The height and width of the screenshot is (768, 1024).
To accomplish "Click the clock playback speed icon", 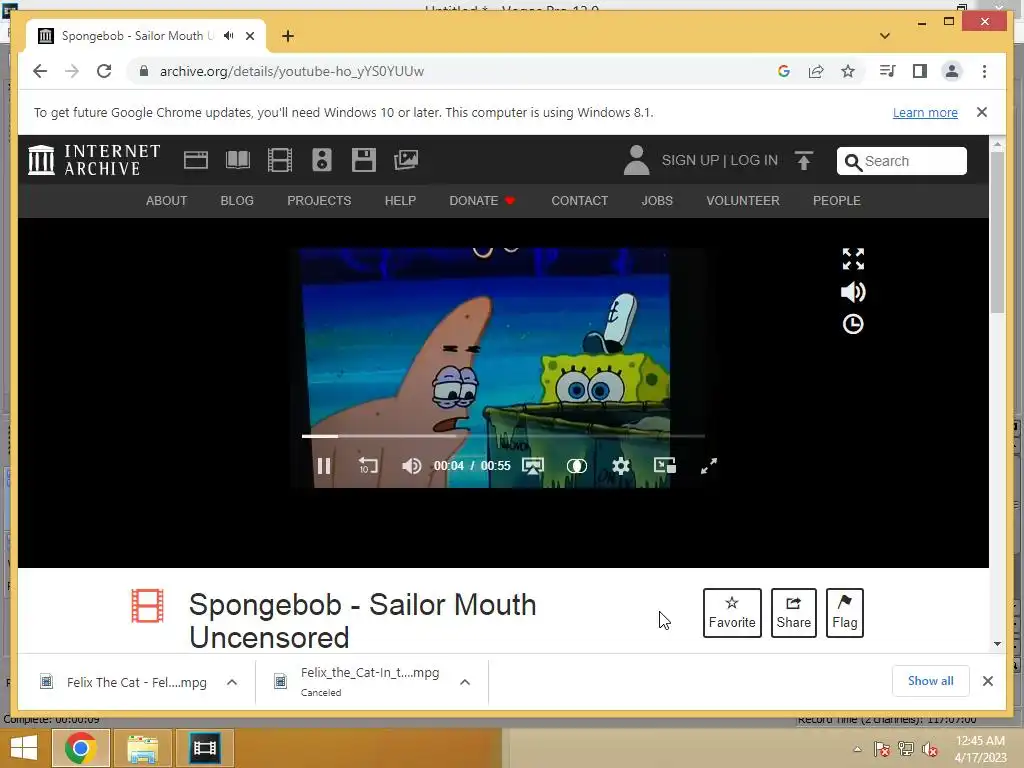I will point(853,324).
